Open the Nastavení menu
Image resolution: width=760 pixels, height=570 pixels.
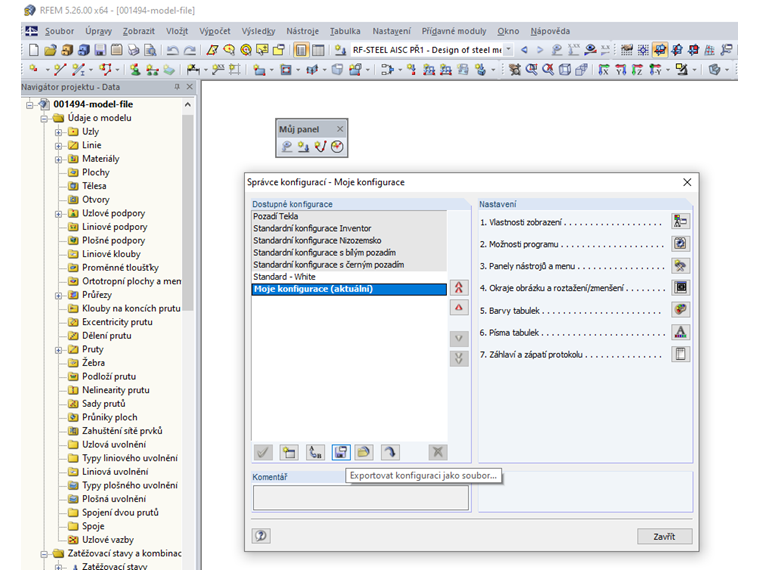point(391,31)
